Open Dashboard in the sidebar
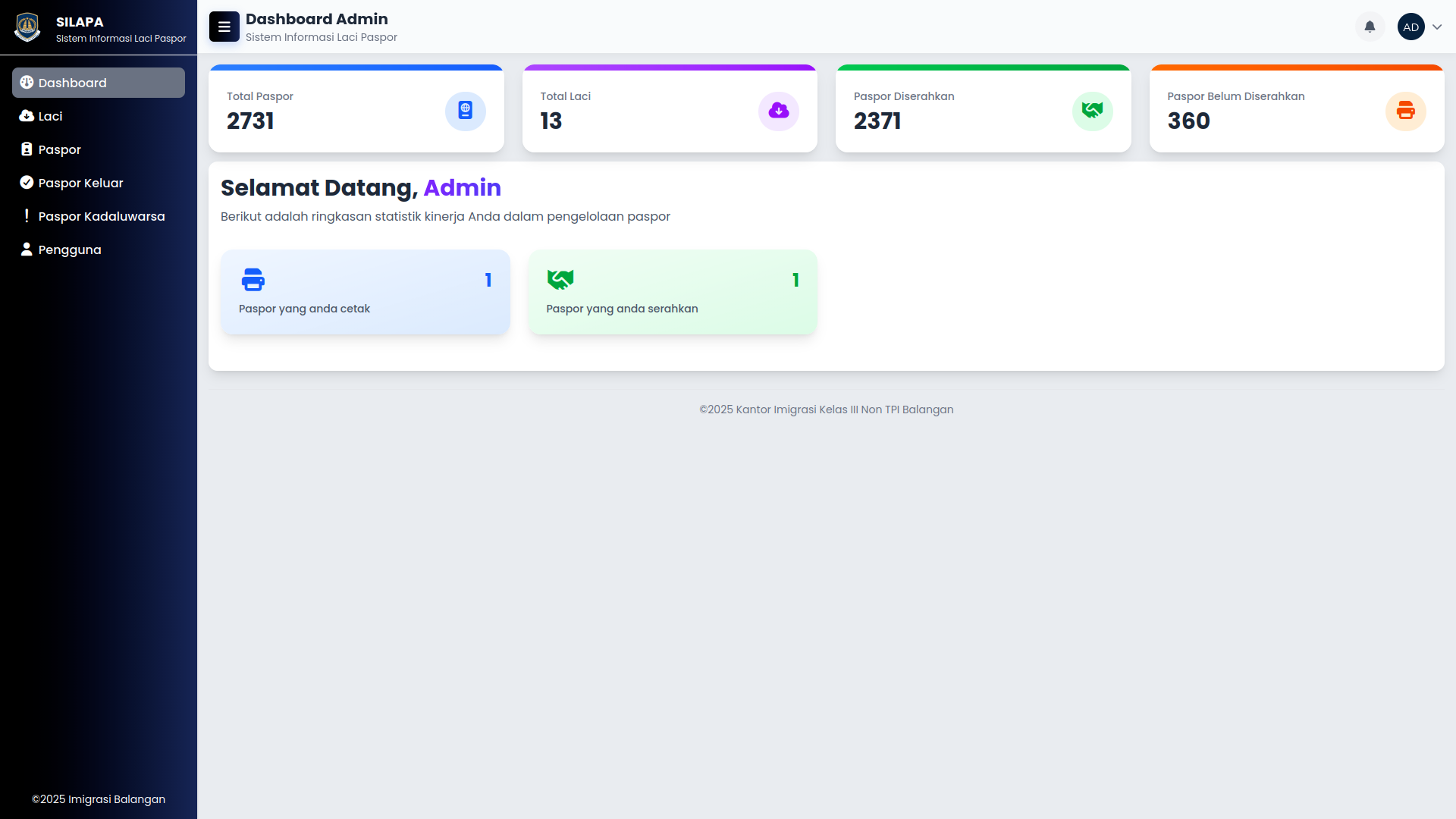The image size is (1456, 819). tap(99, 83)
